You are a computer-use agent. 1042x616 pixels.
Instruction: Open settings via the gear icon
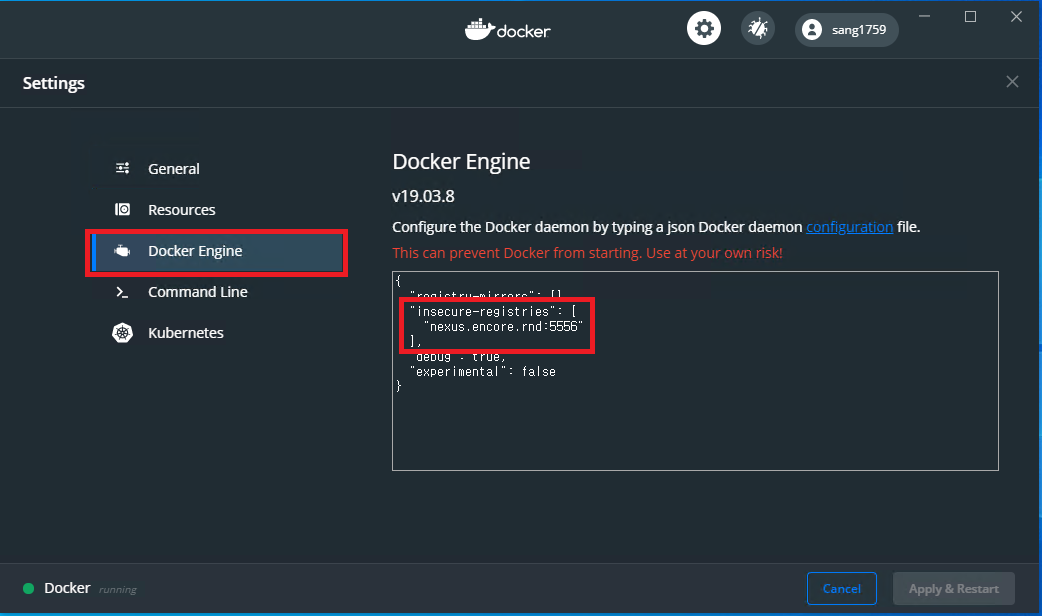click(704, 29)
